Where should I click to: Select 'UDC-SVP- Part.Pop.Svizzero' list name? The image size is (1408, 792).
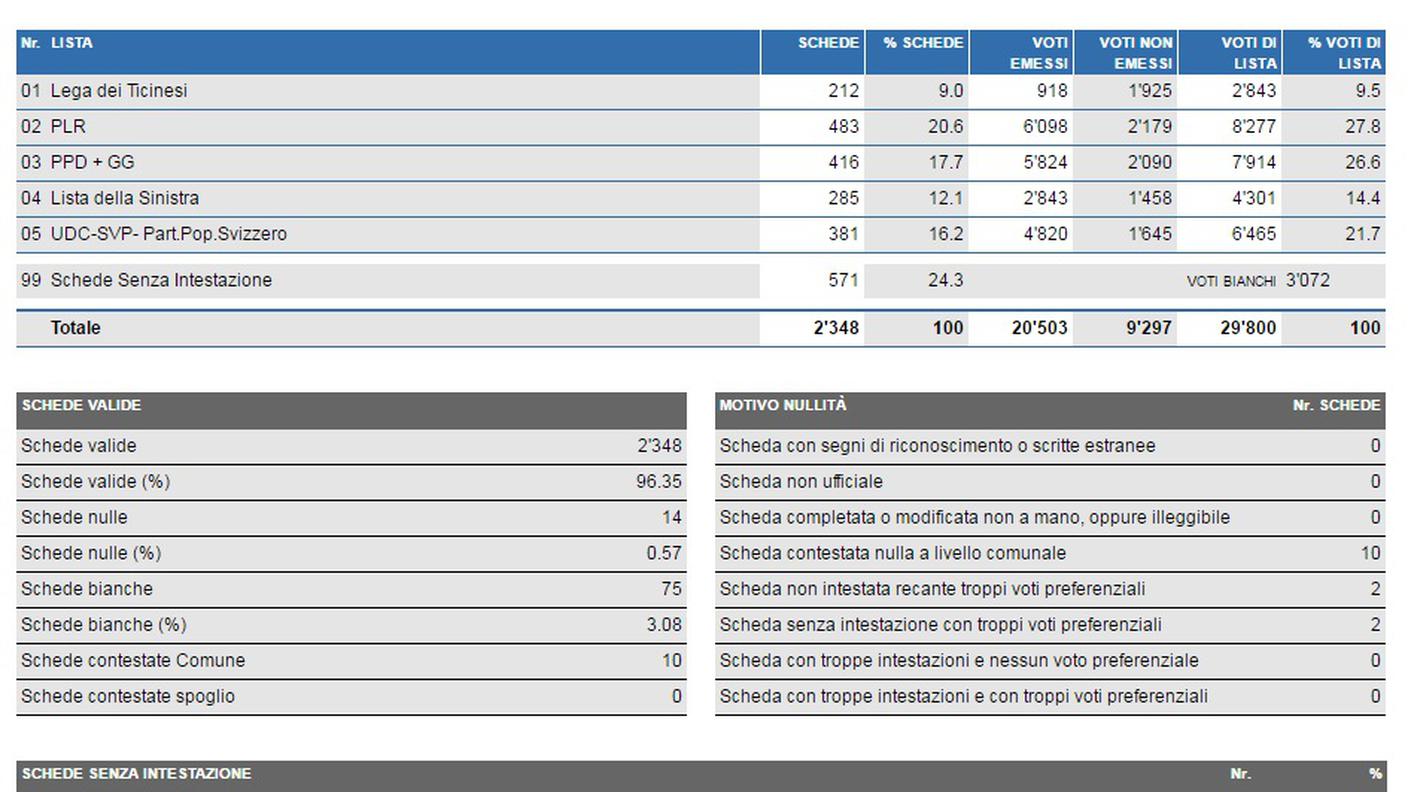[x=169, y=235]
